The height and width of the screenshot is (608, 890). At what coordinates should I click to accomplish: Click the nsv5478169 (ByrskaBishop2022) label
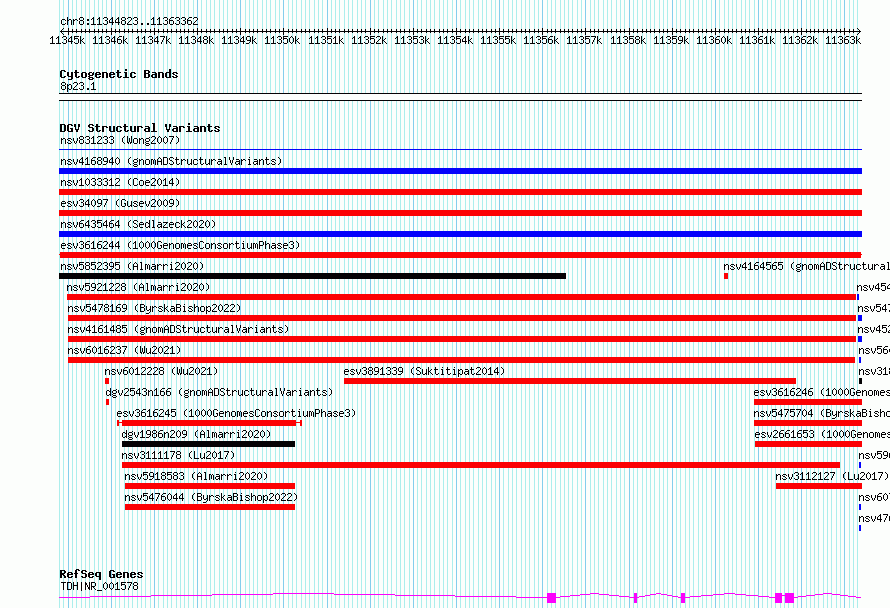tap(154, 308)
